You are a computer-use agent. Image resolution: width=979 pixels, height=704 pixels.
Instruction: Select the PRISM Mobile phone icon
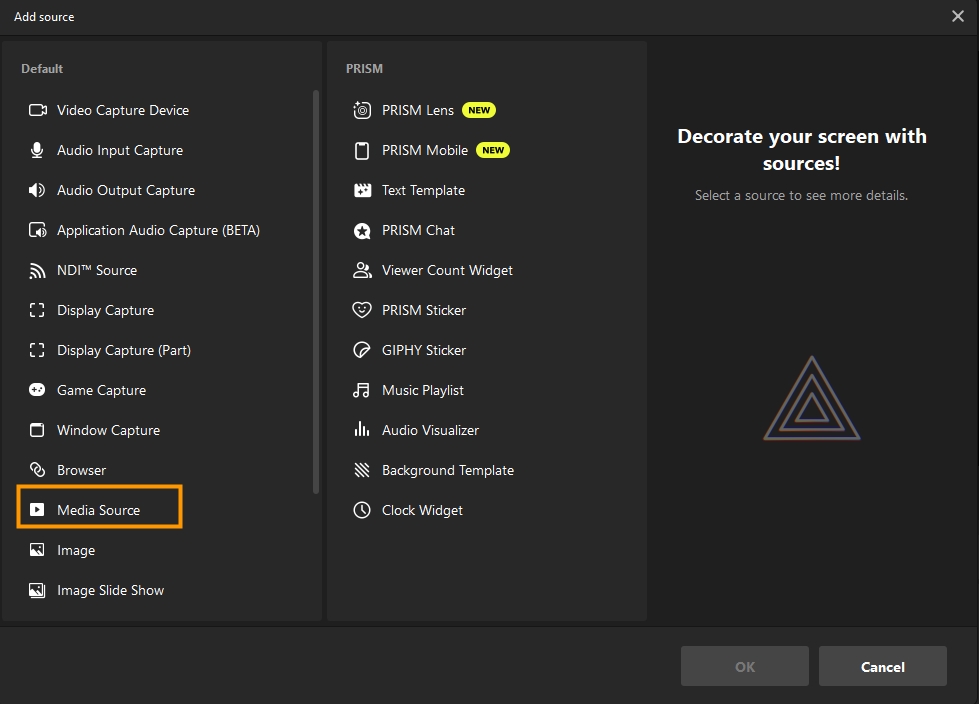point(362,150)
